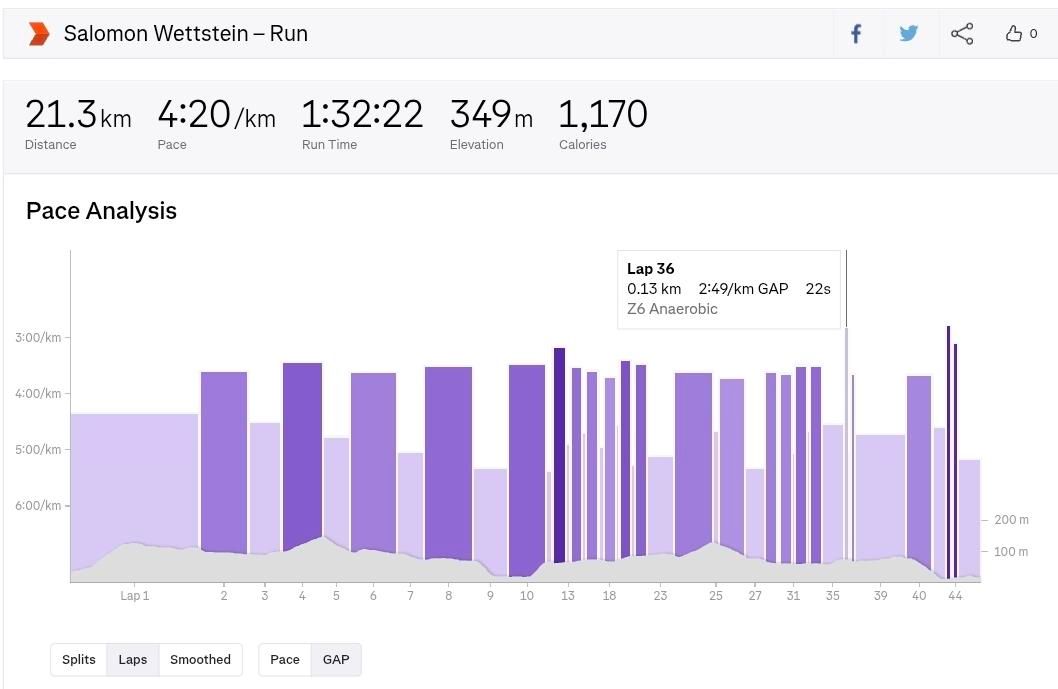Select the Lap 8 bar
The image size is (1058, 689).
tap(448, 460)
